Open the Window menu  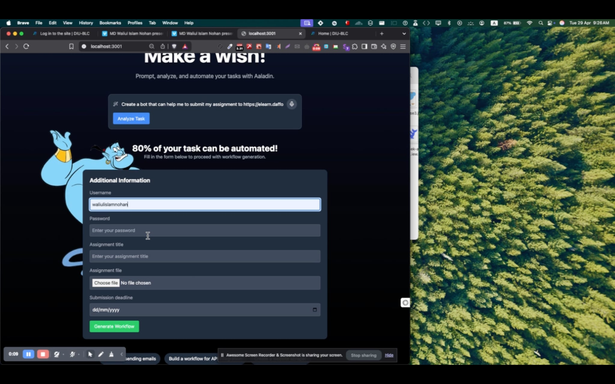point(170,23)
